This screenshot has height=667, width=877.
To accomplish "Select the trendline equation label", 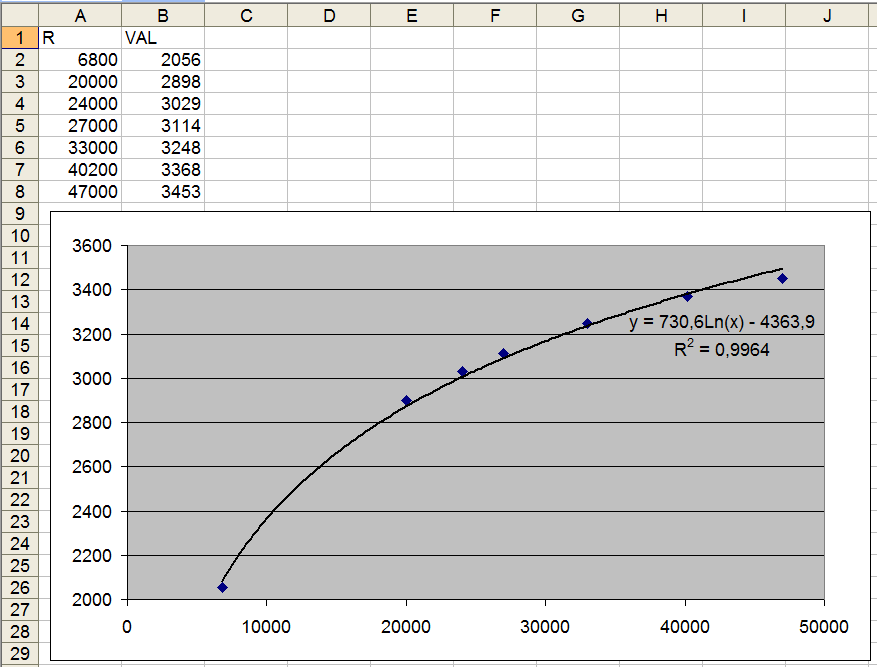I will [722, 322].
